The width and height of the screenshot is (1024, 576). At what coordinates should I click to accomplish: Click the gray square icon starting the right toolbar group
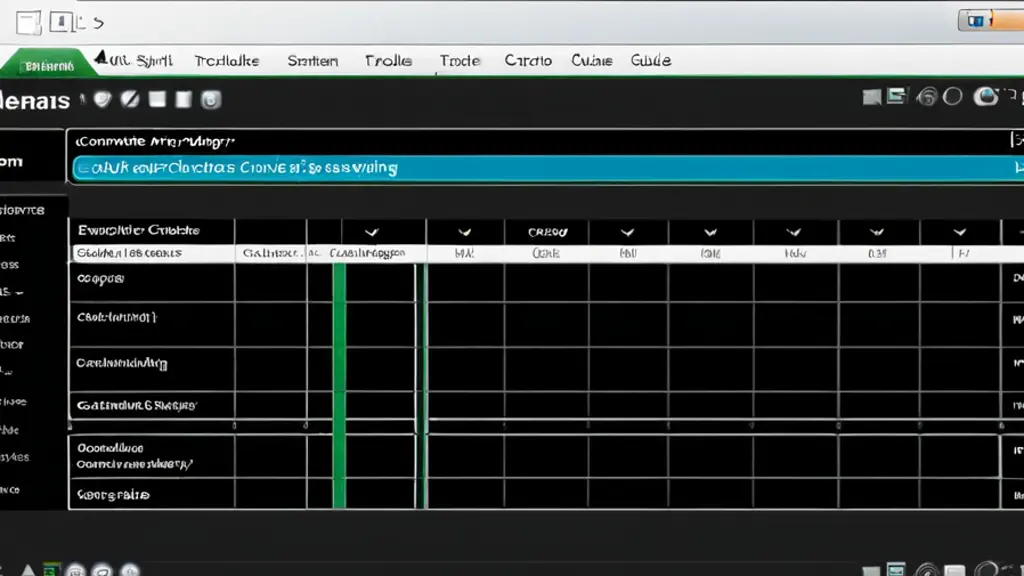[871, 98]
